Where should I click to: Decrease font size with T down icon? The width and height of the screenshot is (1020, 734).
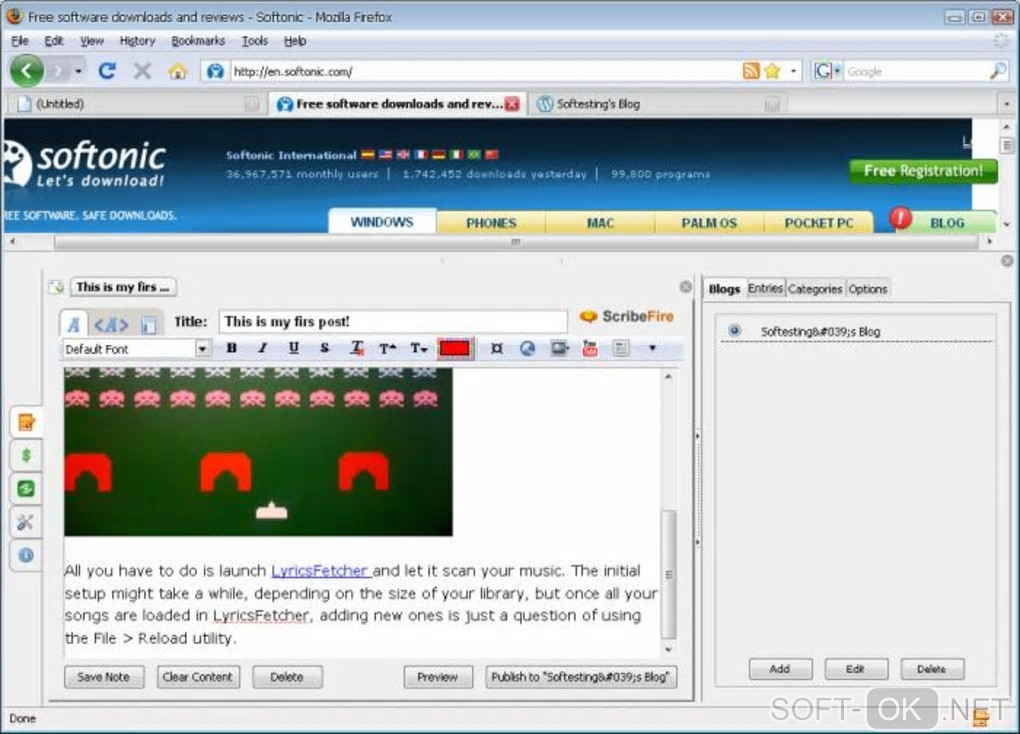coord(419,348)
